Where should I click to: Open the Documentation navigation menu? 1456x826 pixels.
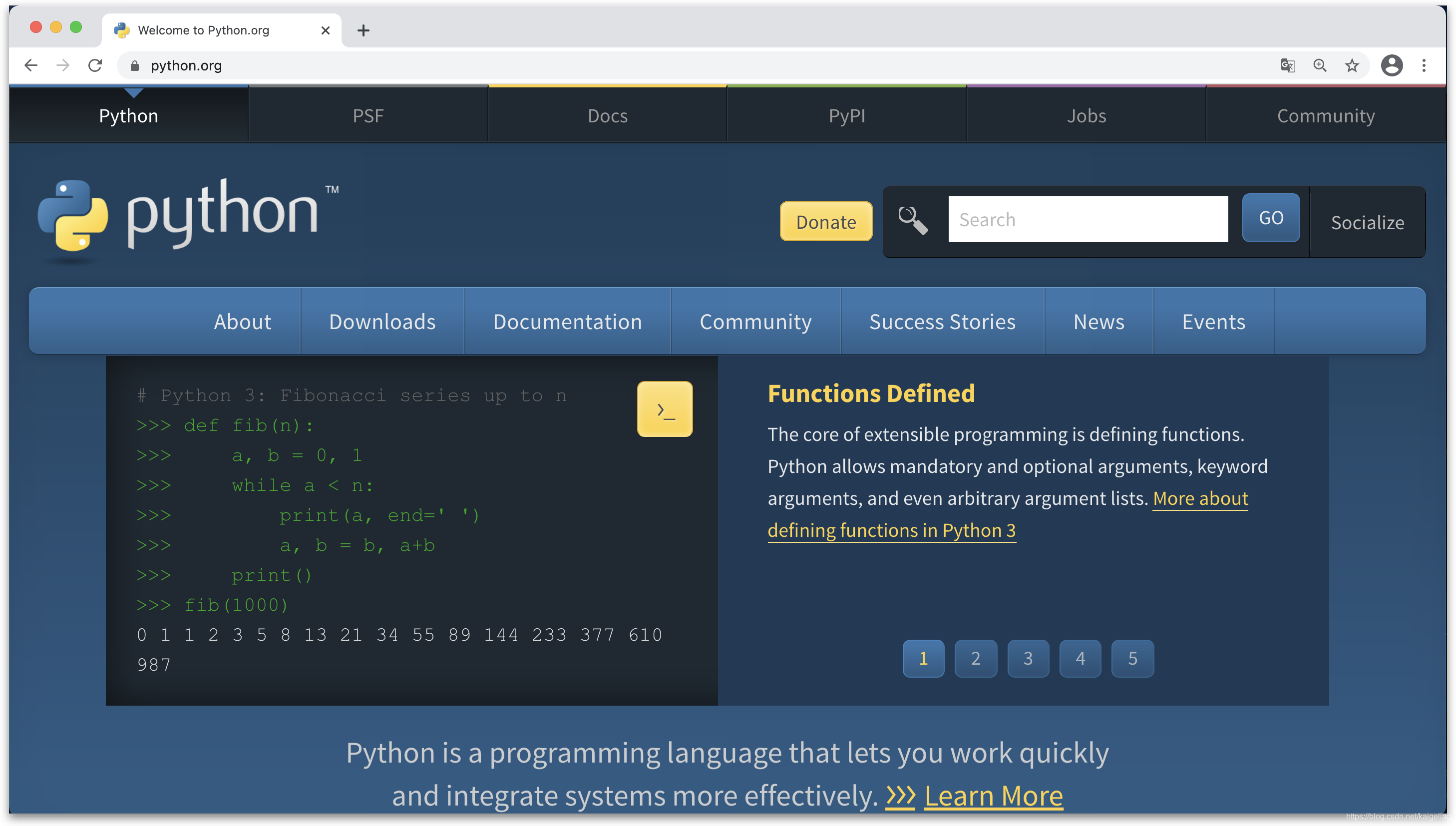[x=567, y=322]
